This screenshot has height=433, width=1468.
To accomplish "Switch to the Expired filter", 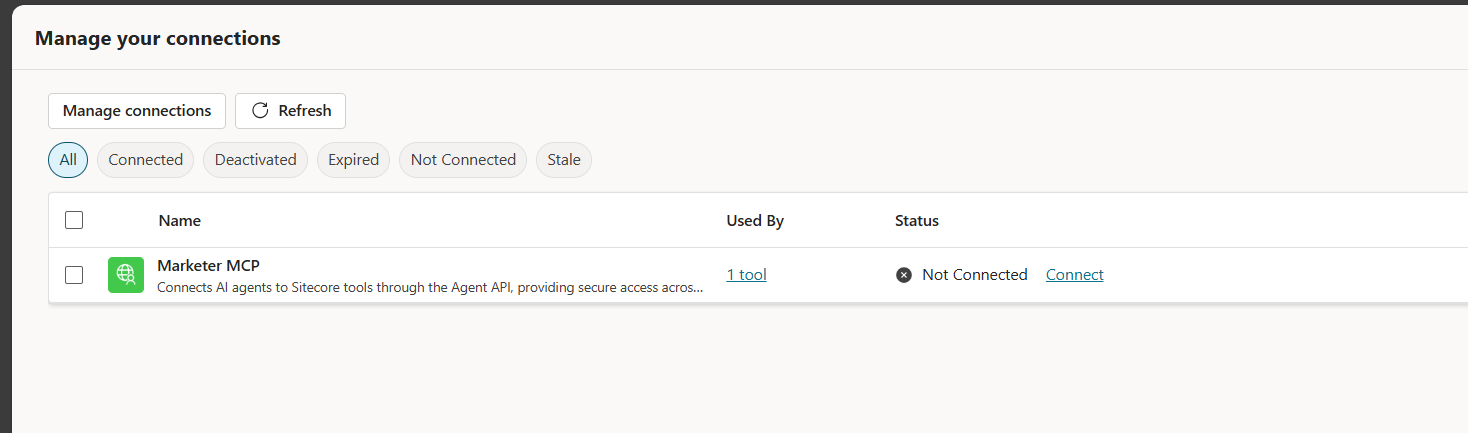I will tap(353, 160).
